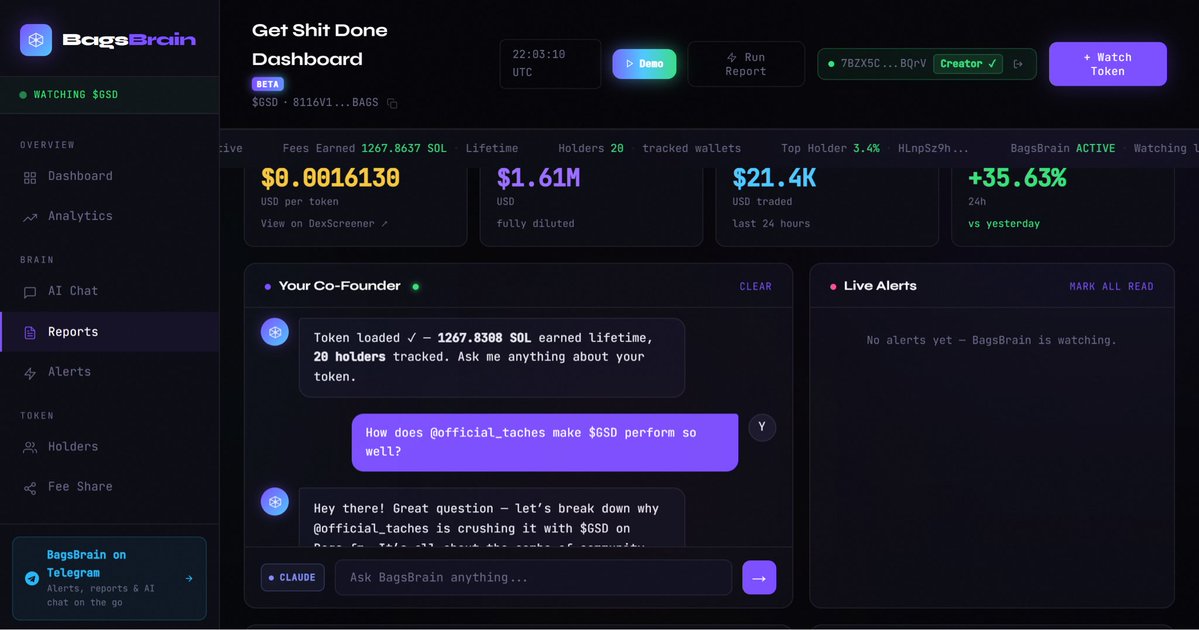
Task: Click the + Watch Token button
Action: click(x=1107, y=64)
